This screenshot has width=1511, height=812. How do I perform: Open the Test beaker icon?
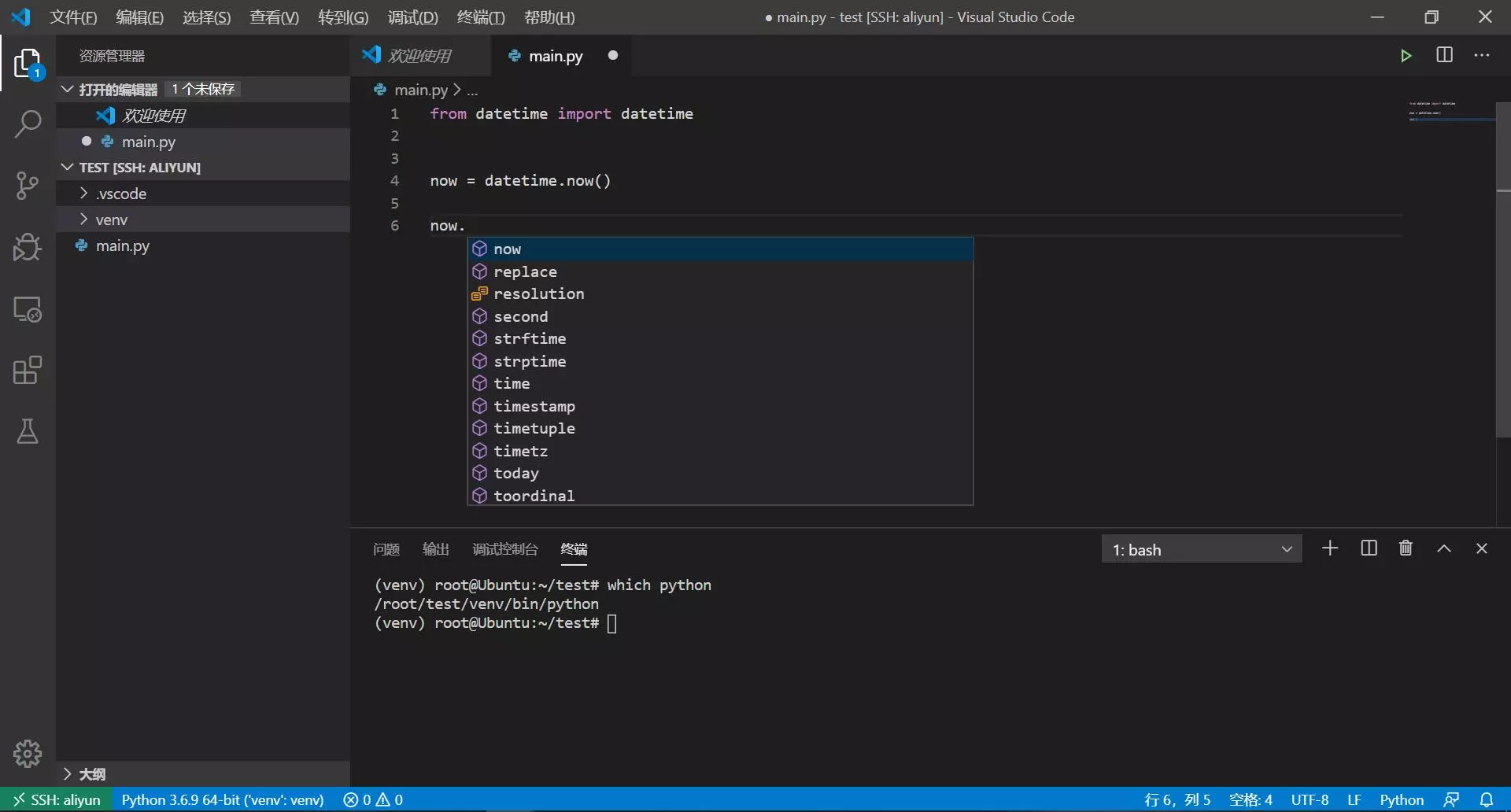point(28,431)
